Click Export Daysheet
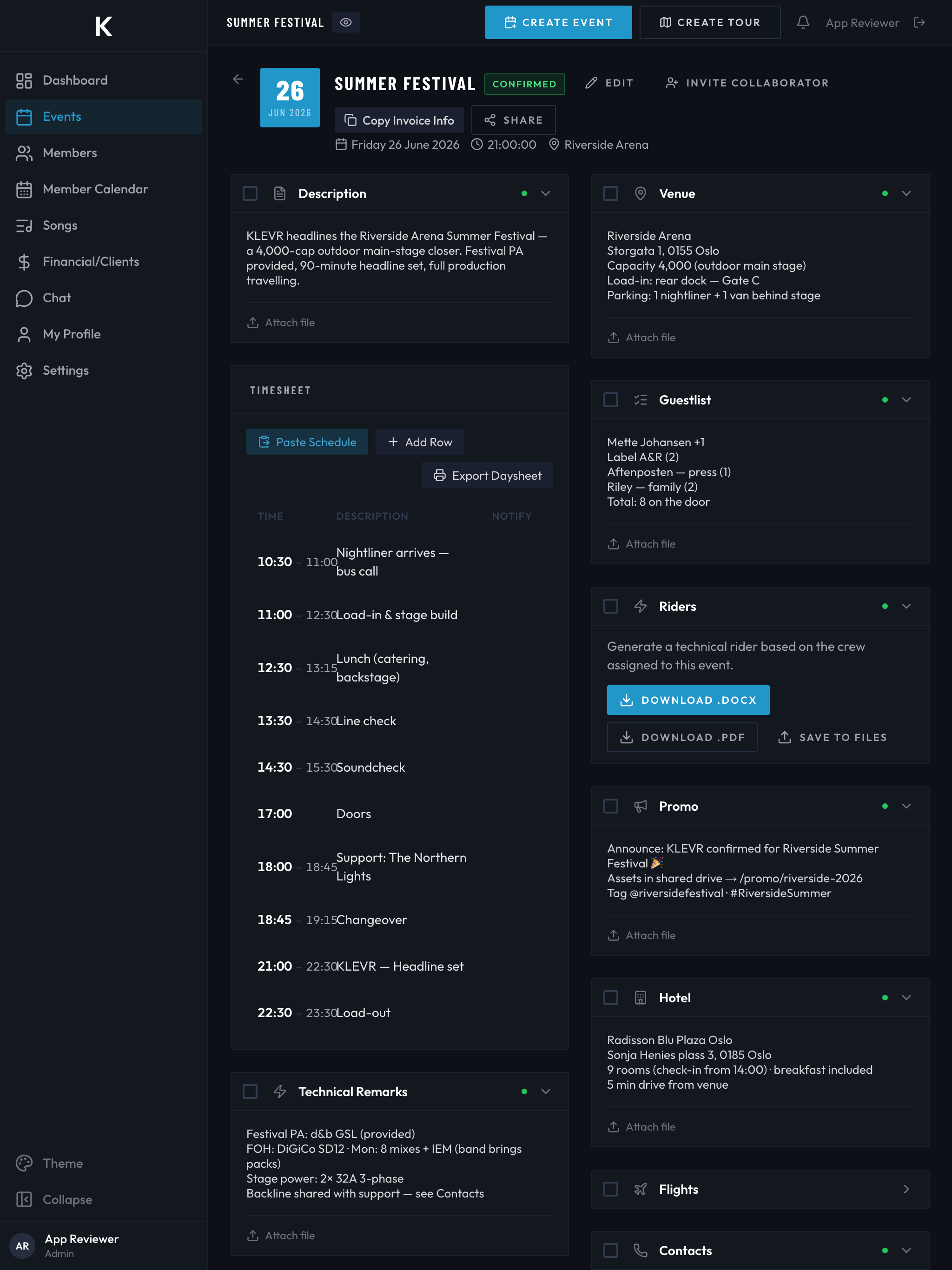 488,476
